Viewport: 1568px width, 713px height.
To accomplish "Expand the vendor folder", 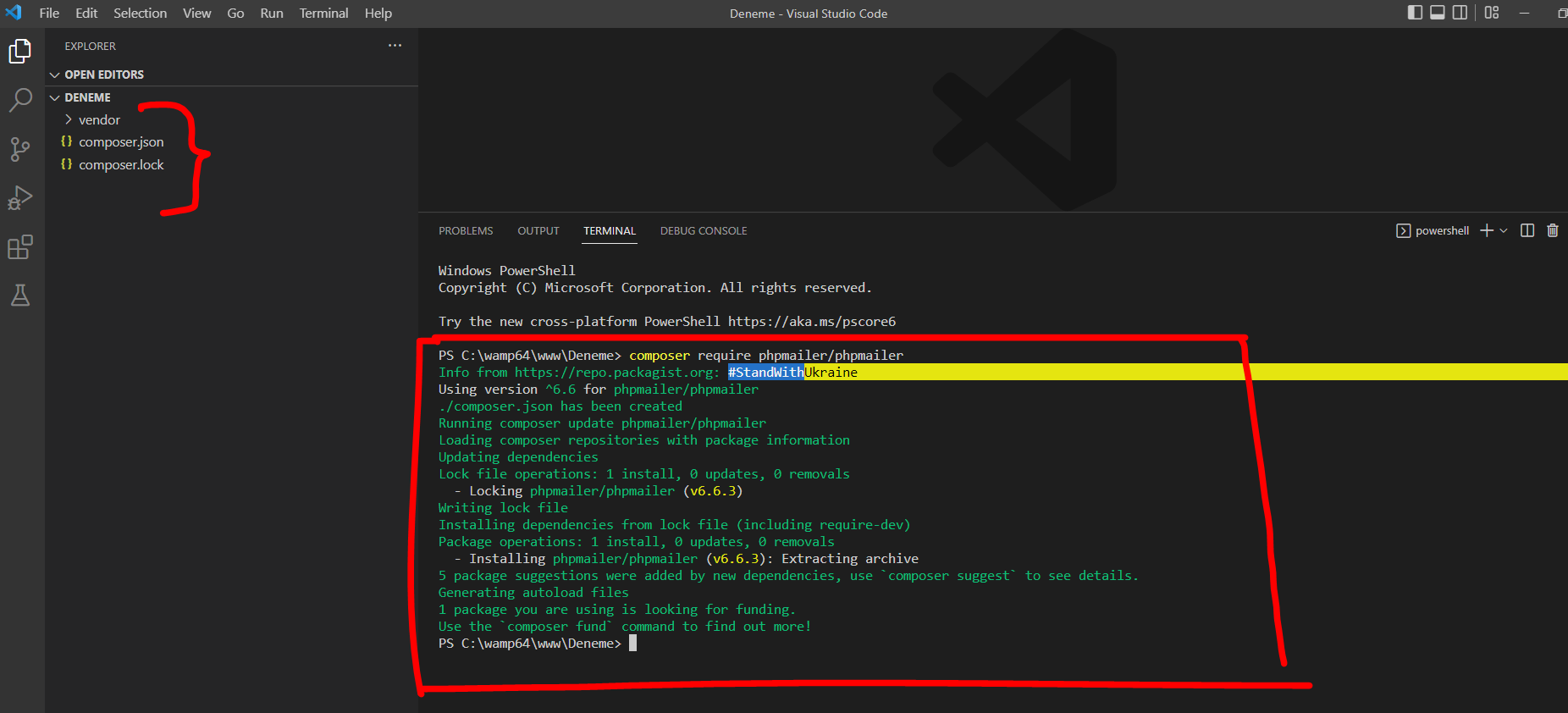I will (99, 120).
